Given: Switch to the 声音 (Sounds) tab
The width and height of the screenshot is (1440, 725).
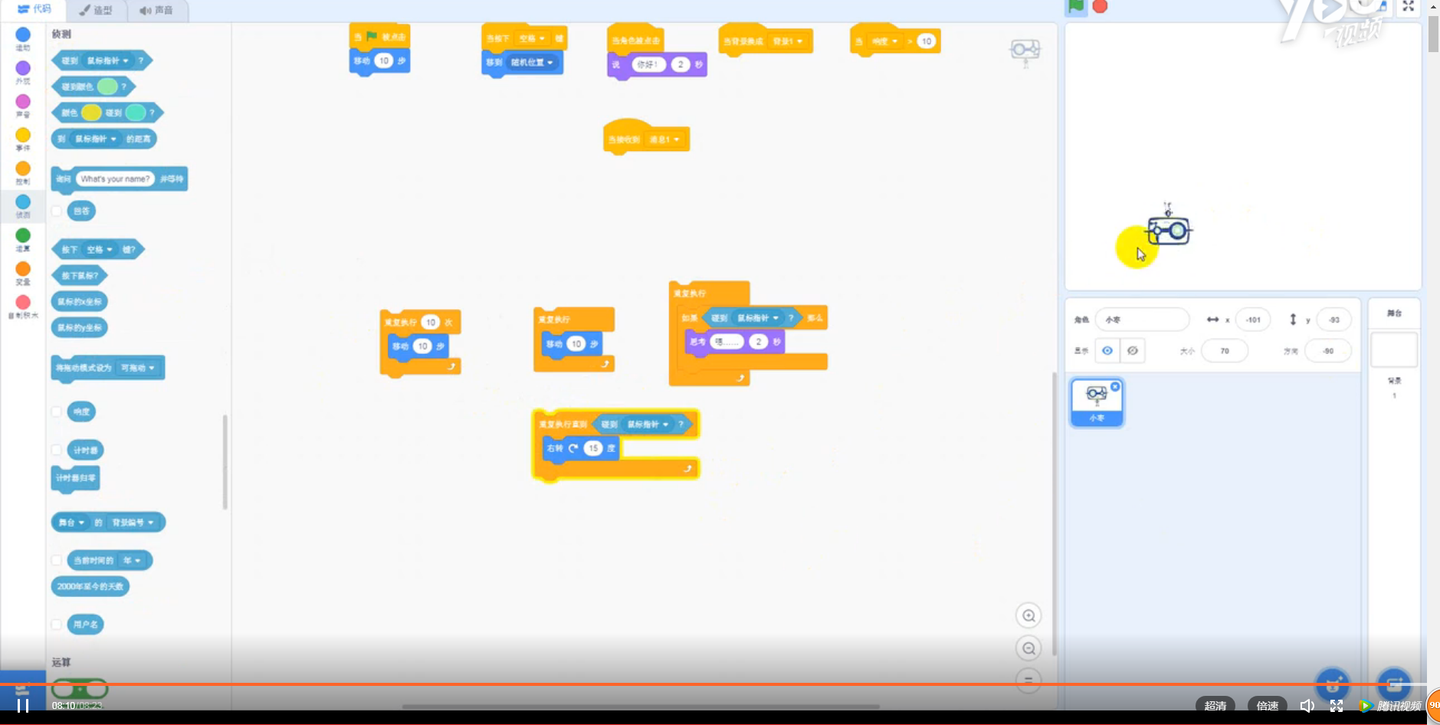Looking at the screenshot, I should 157,10.
